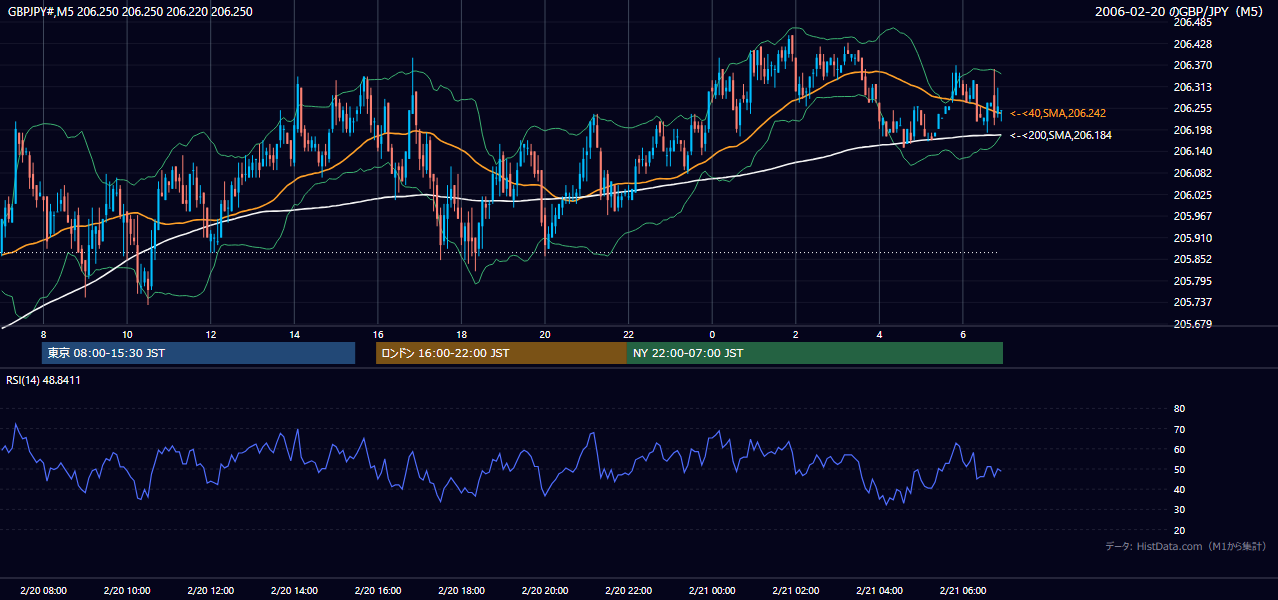This screenshot has height=600, width=1278.
Task: Click price level 205.737 on the axis
Action: pos(1192,302)
